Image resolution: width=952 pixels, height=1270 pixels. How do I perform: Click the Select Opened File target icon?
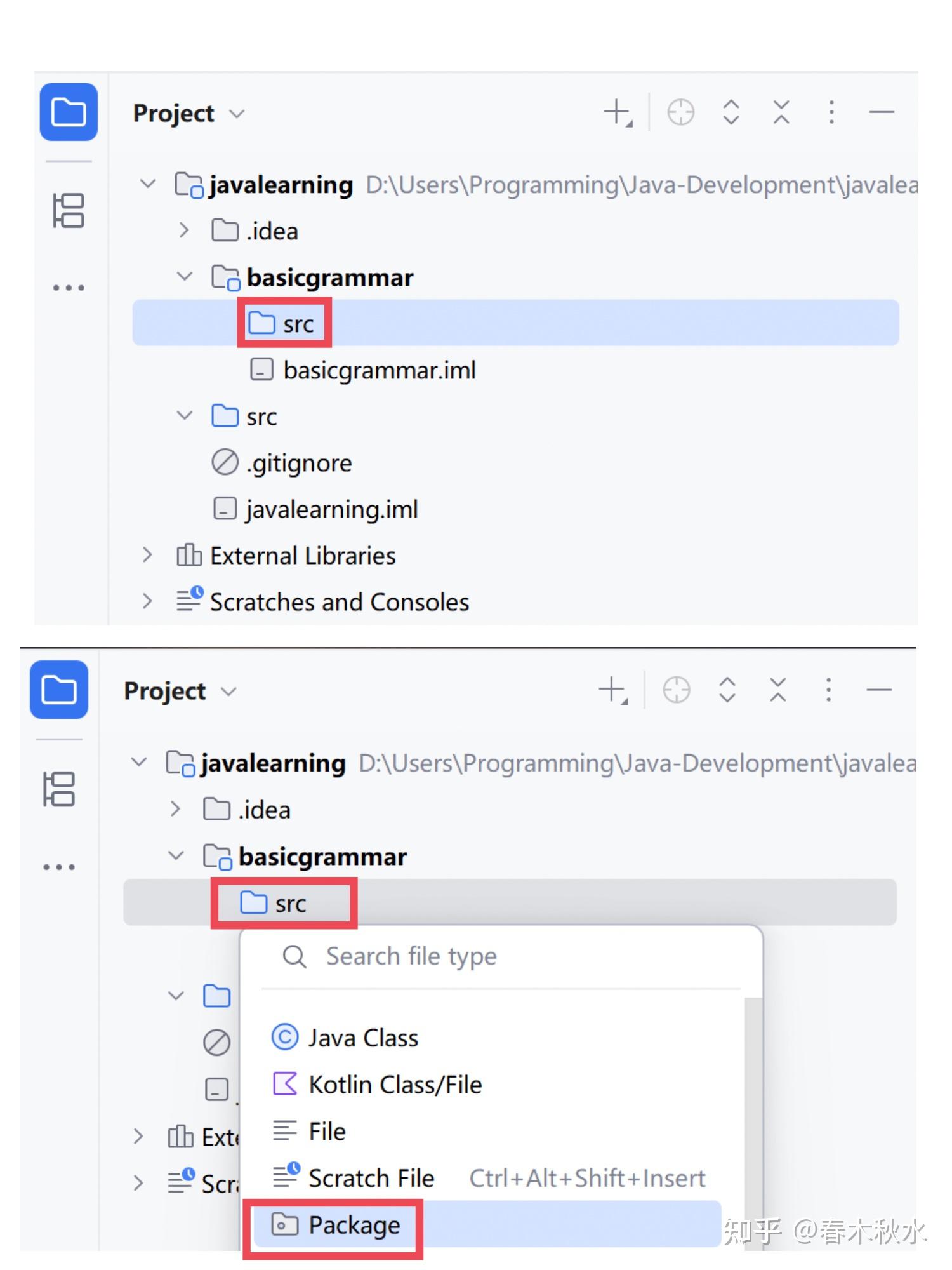(680, 111)
